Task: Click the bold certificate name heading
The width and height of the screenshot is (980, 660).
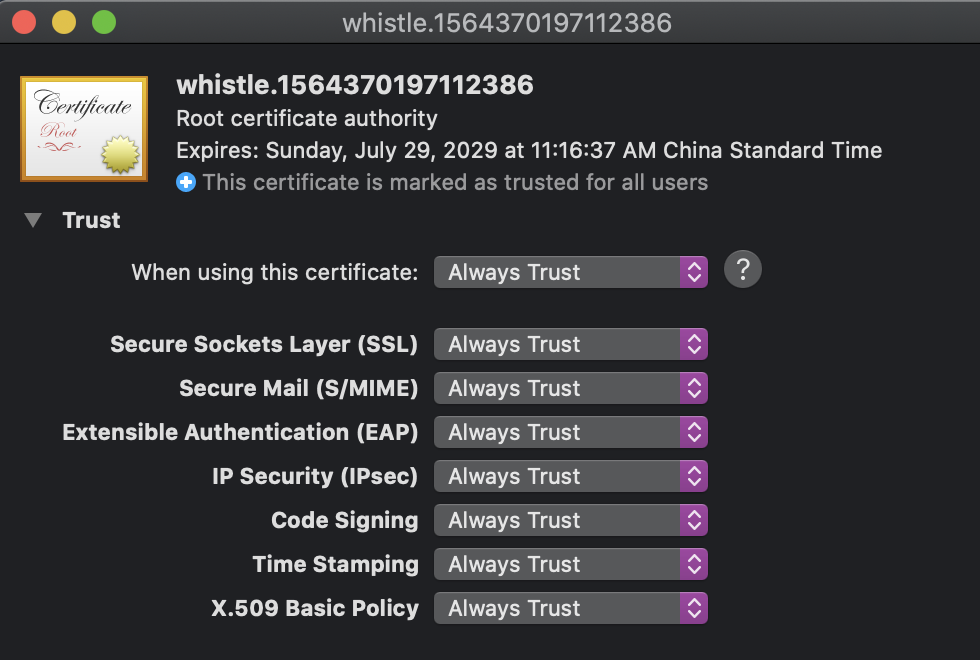Action: pos(355,85)
